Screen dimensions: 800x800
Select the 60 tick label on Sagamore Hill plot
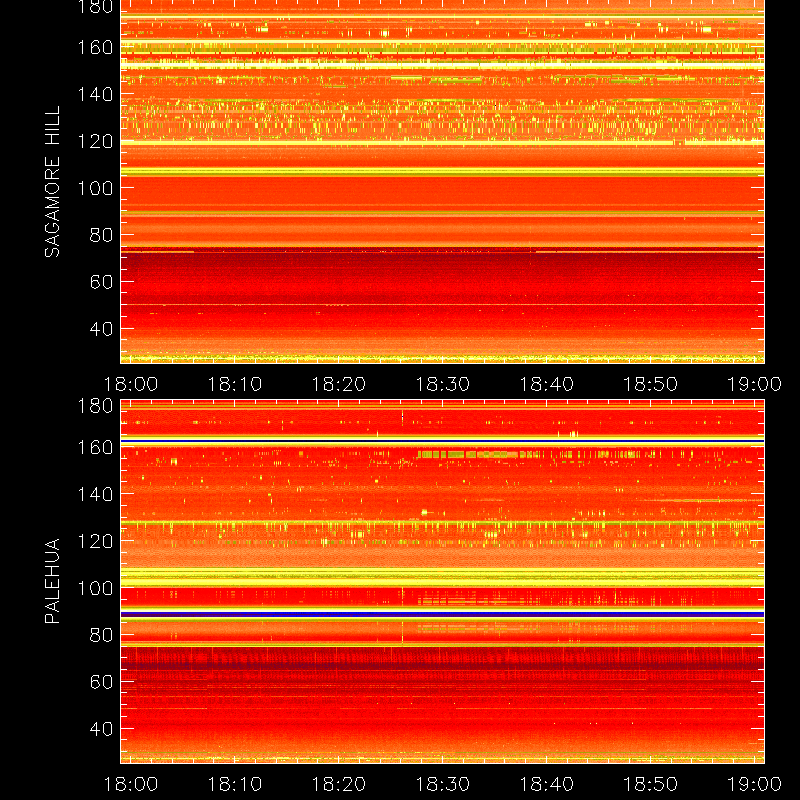[101, 282]
